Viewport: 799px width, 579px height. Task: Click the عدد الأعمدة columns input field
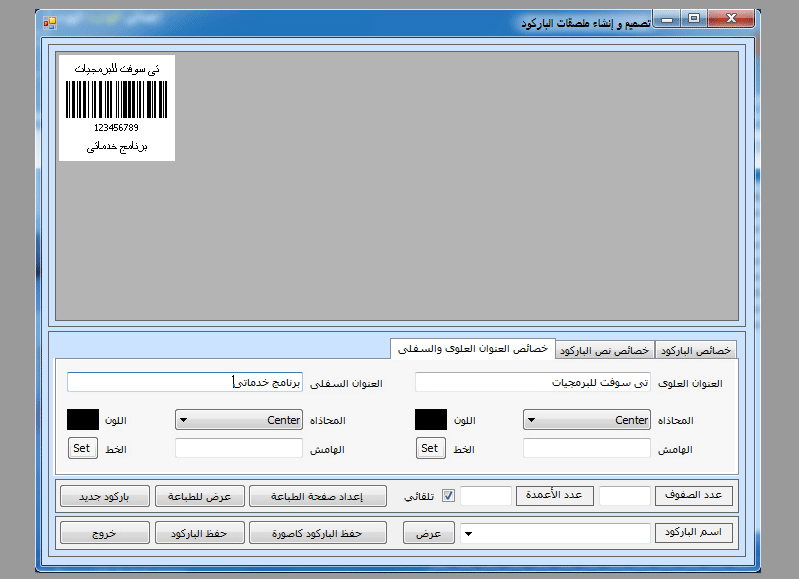click(x=486, y=495)
